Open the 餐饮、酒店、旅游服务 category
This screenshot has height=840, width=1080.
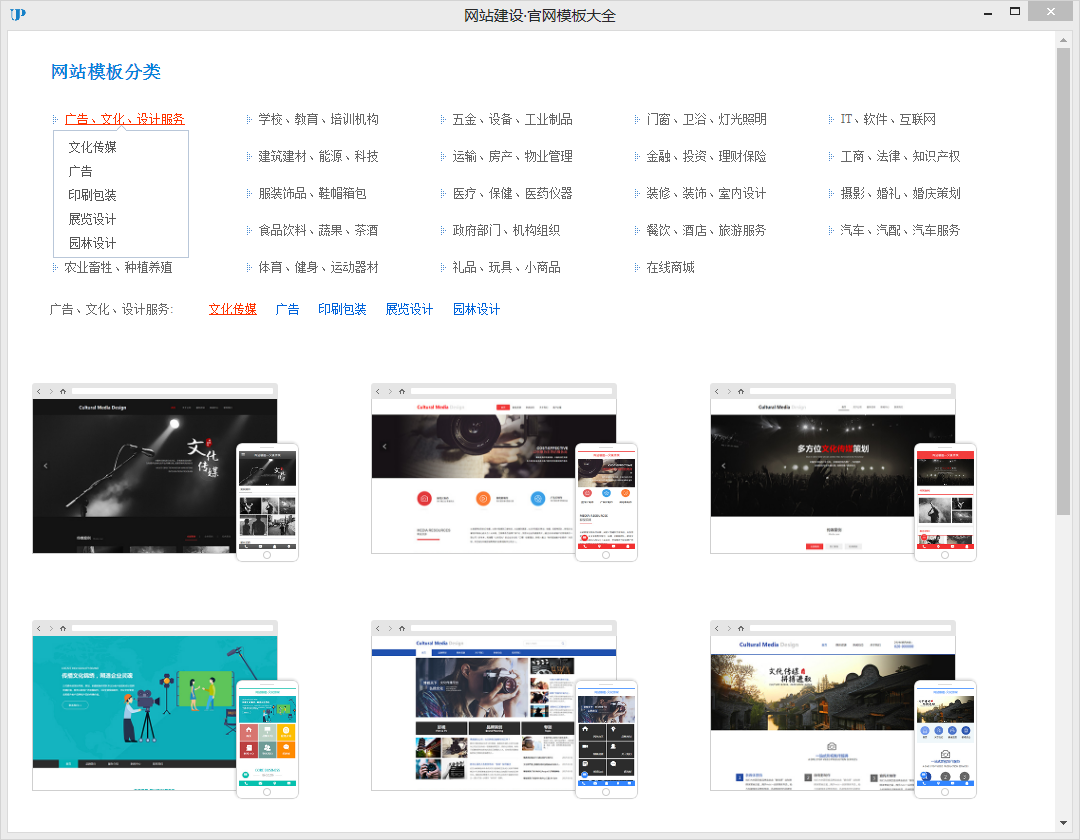(705, 230)
